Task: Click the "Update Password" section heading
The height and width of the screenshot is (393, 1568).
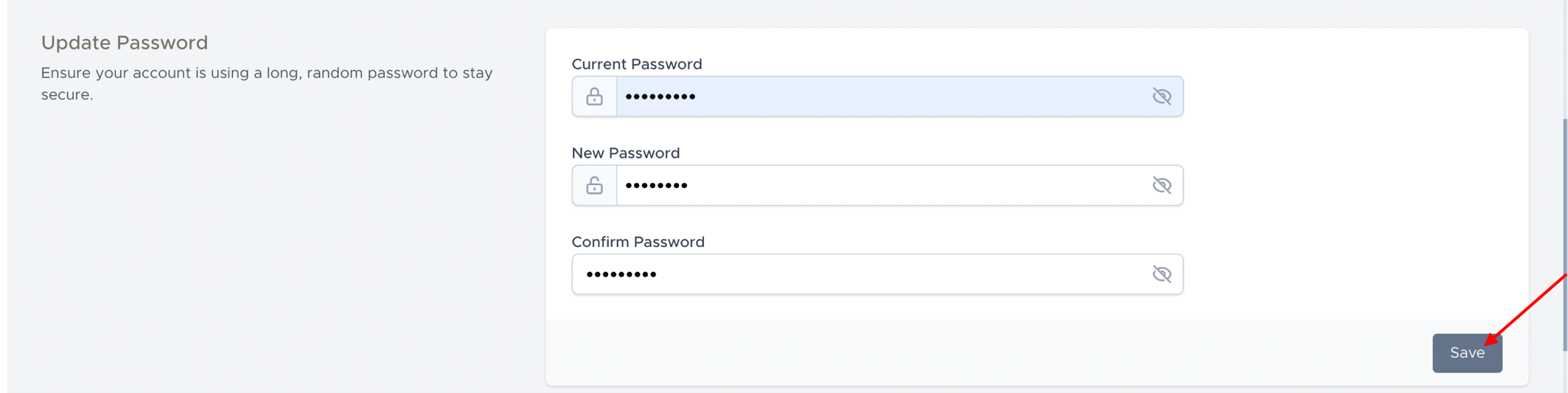Action: click(x=125, y=43)
